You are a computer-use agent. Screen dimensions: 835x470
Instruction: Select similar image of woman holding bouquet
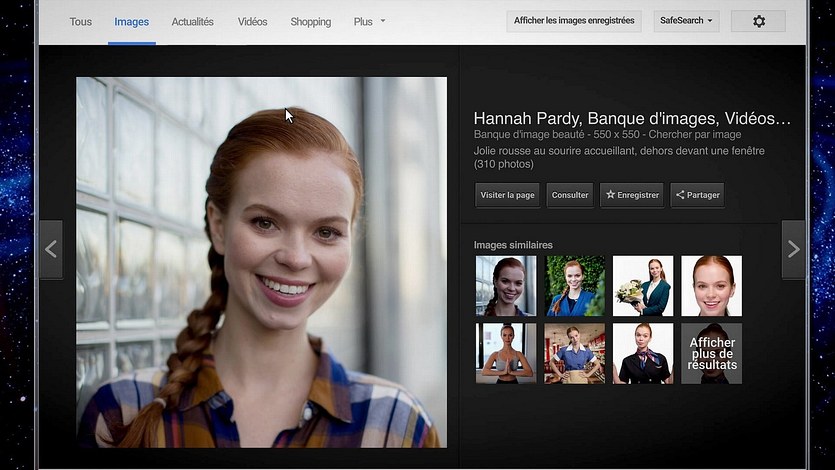click(642, 286)
